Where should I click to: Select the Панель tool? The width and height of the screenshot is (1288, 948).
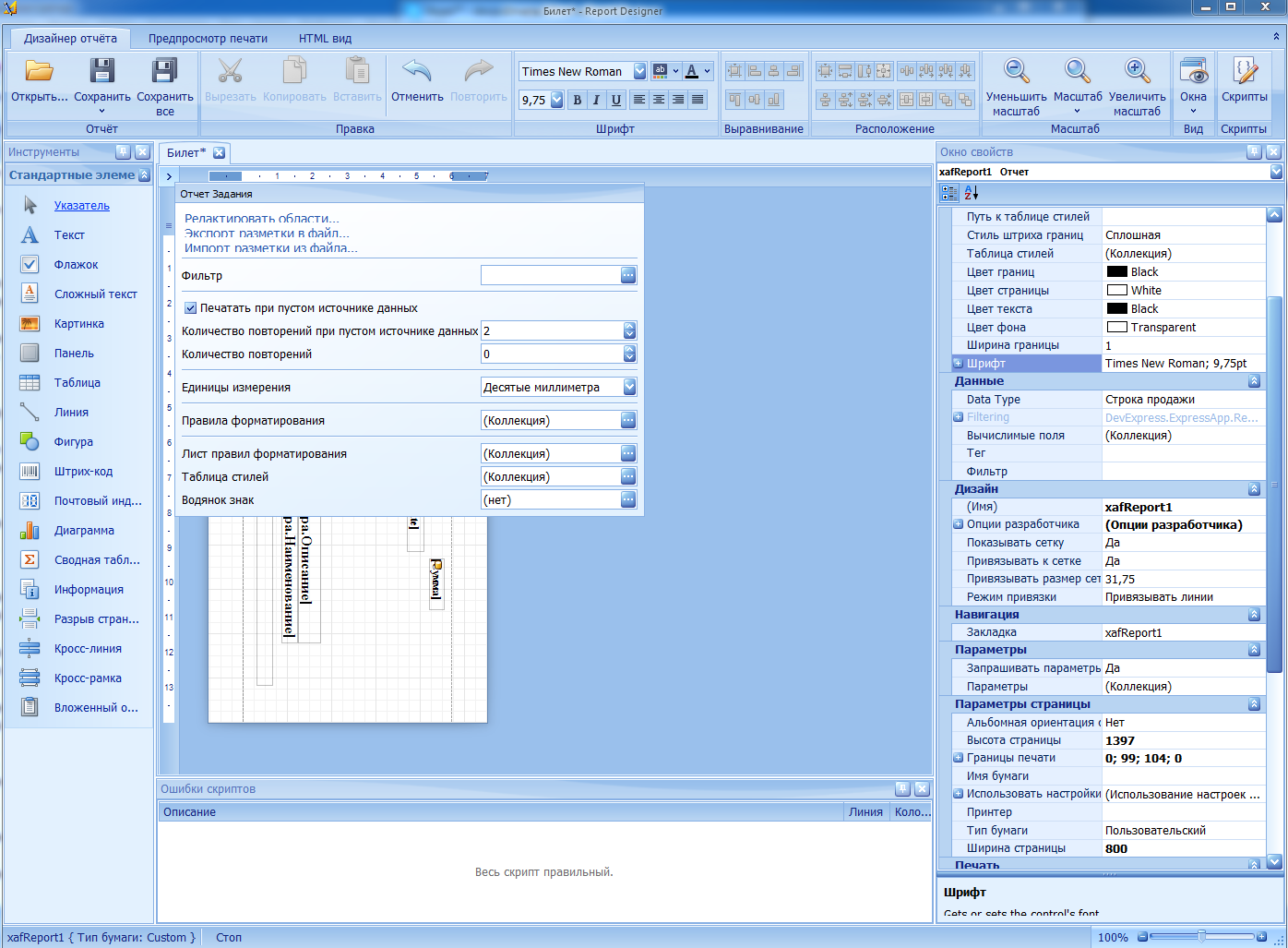coord(74,354)
